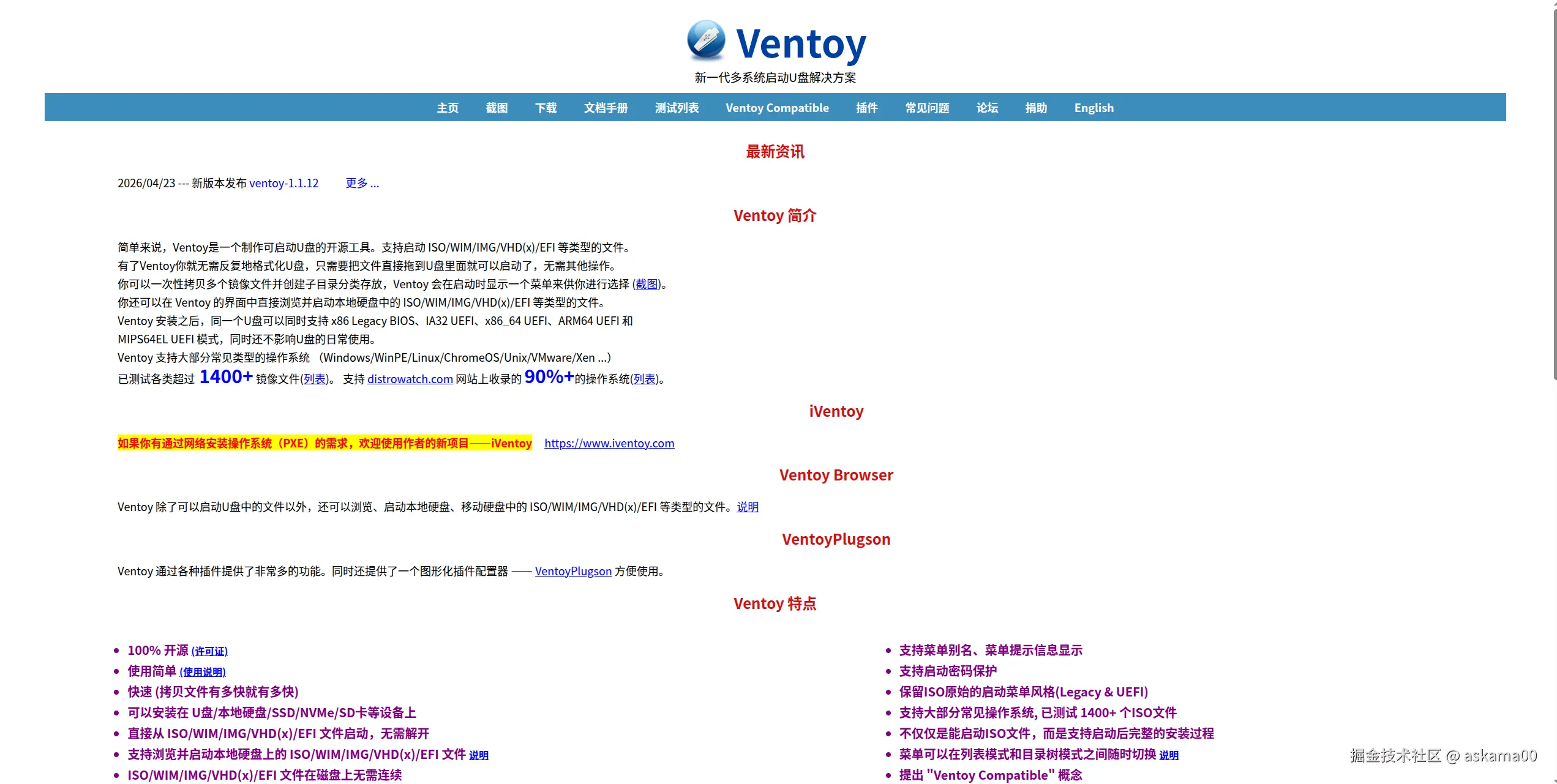Viewport: 1557px width, 784px height.
Task: Click the iVentoy section heading
Action: click(x=836, y=411)
